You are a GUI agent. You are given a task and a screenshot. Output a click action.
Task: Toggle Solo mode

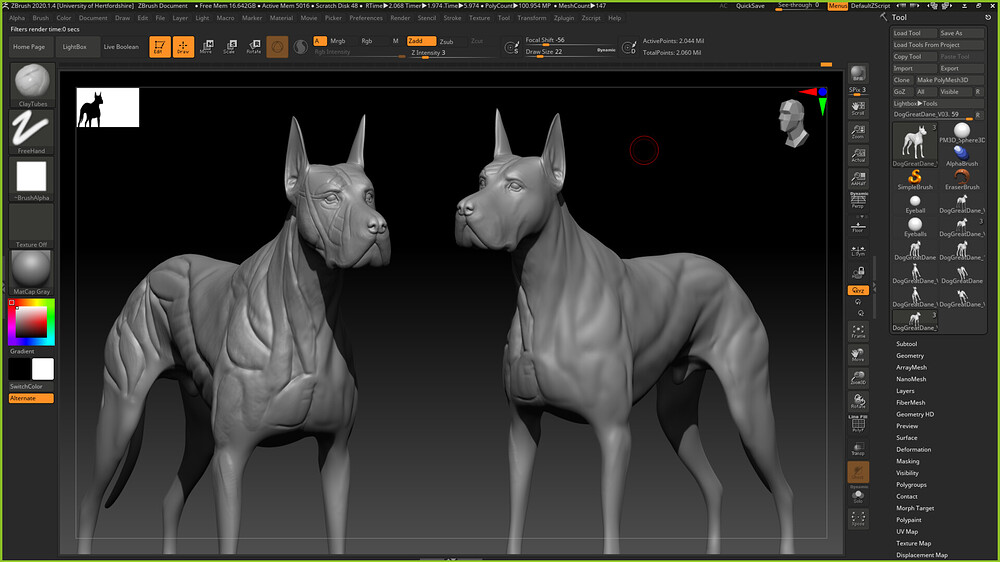[x=858, y=496]
